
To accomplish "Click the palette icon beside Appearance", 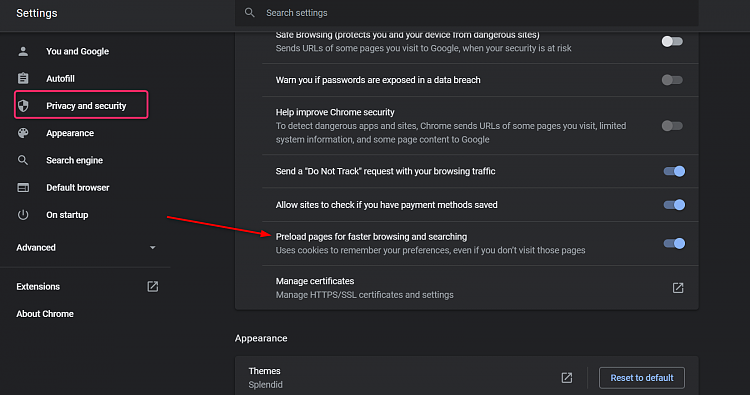I will click(23, 133).
